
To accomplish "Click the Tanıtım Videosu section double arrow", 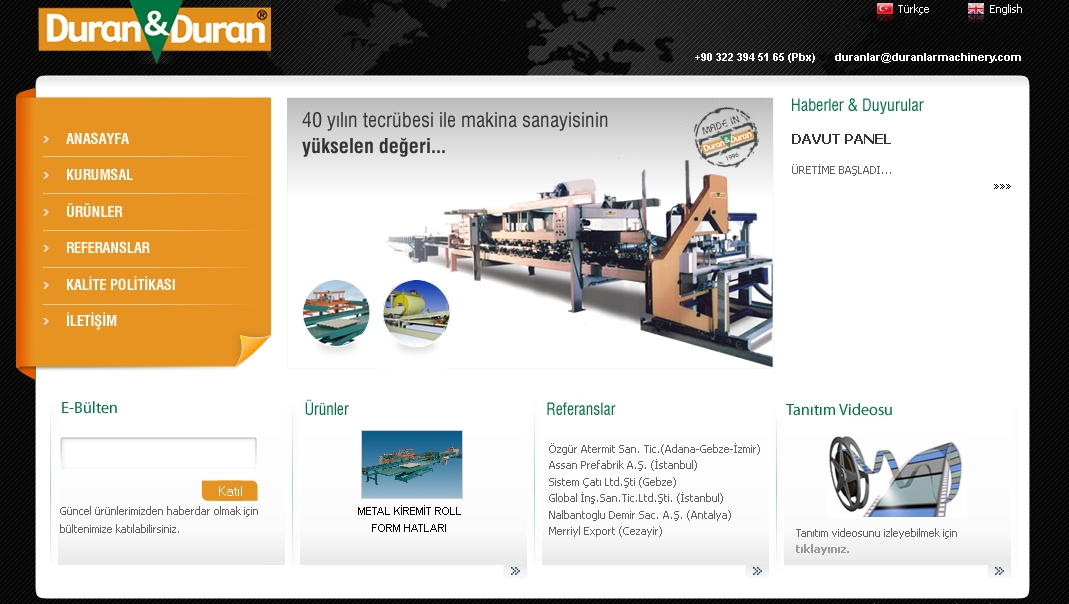I will (999, 571).
